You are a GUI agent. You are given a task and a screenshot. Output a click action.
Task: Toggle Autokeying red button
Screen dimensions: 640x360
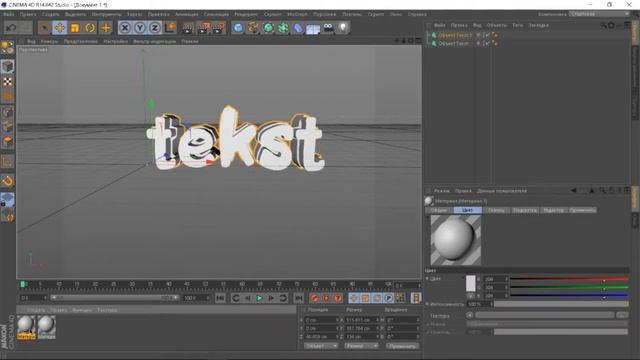326,298
